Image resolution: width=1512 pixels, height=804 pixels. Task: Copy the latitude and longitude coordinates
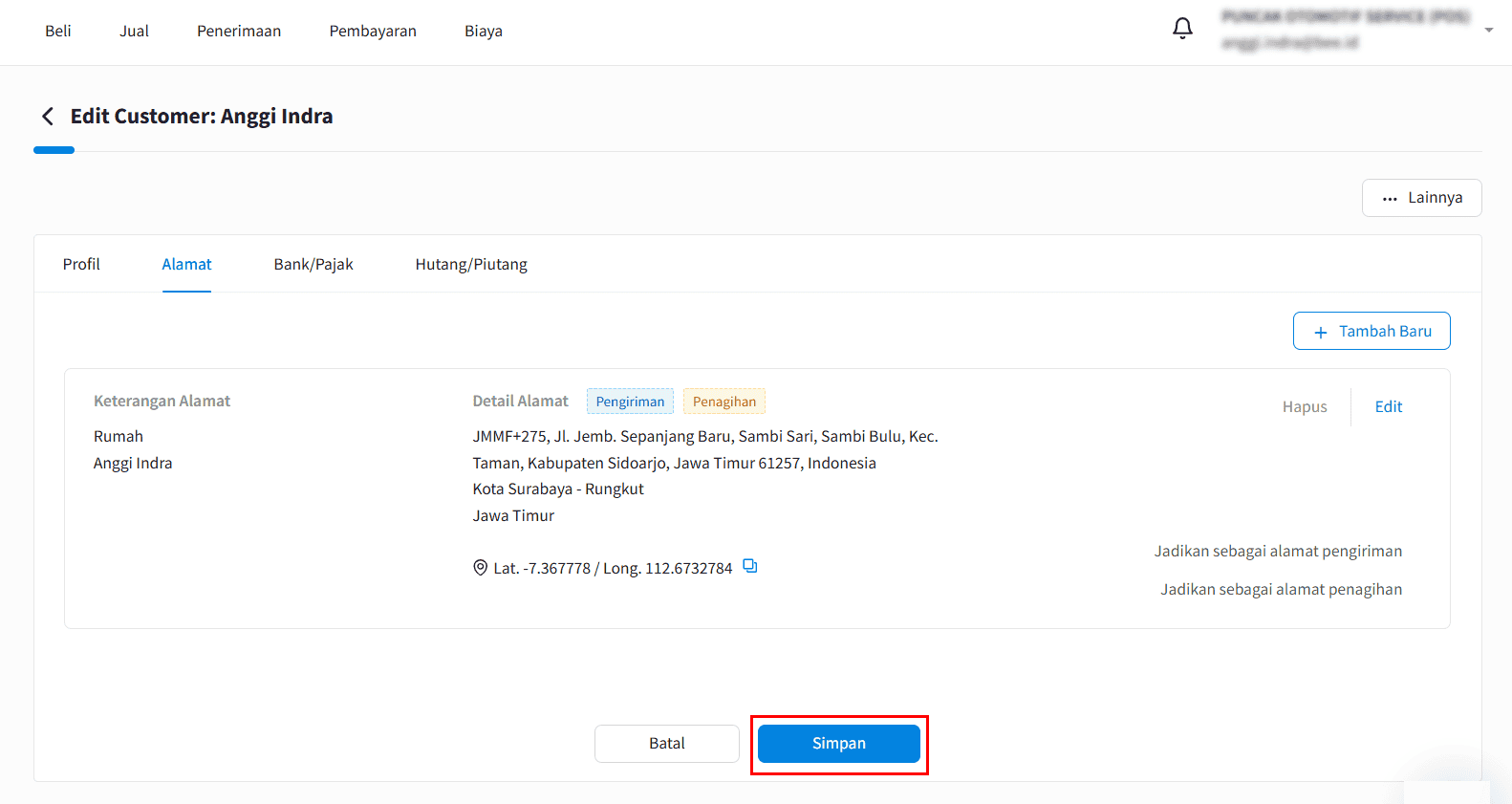750,566
